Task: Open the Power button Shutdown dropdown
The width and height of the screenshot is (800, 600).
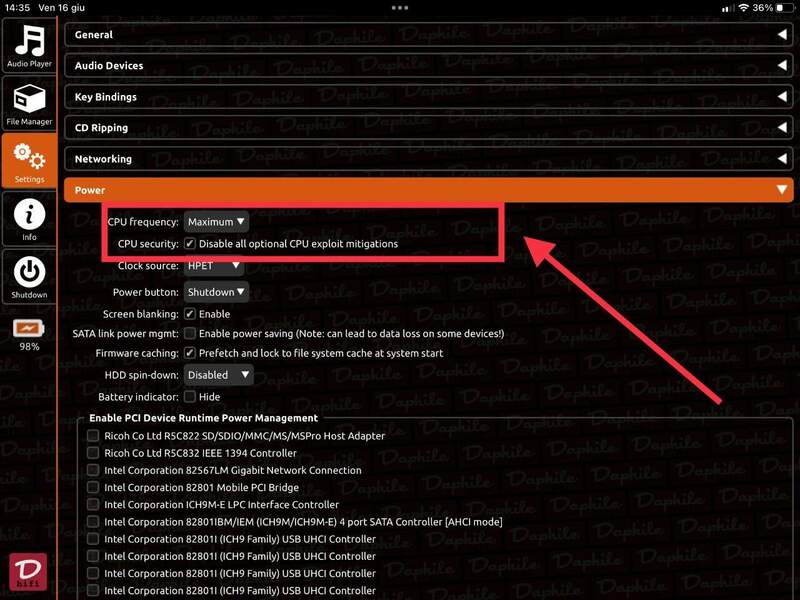Action: click(x=216, y=292)
